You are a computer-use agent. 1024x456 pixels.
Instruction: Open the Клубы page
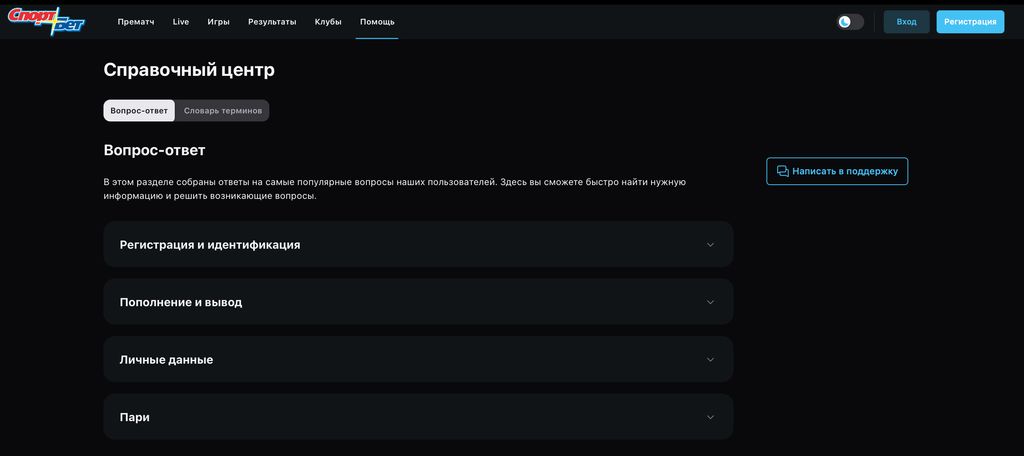328,22
